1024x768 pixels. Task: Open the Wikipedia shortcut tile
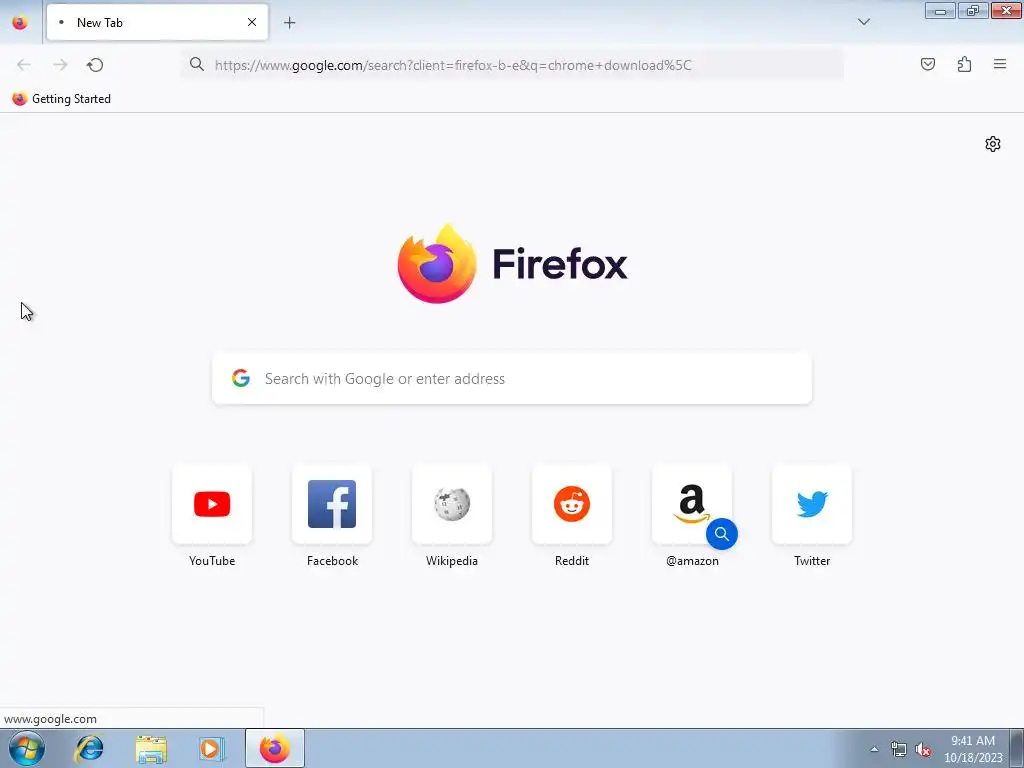pos(452,504)
